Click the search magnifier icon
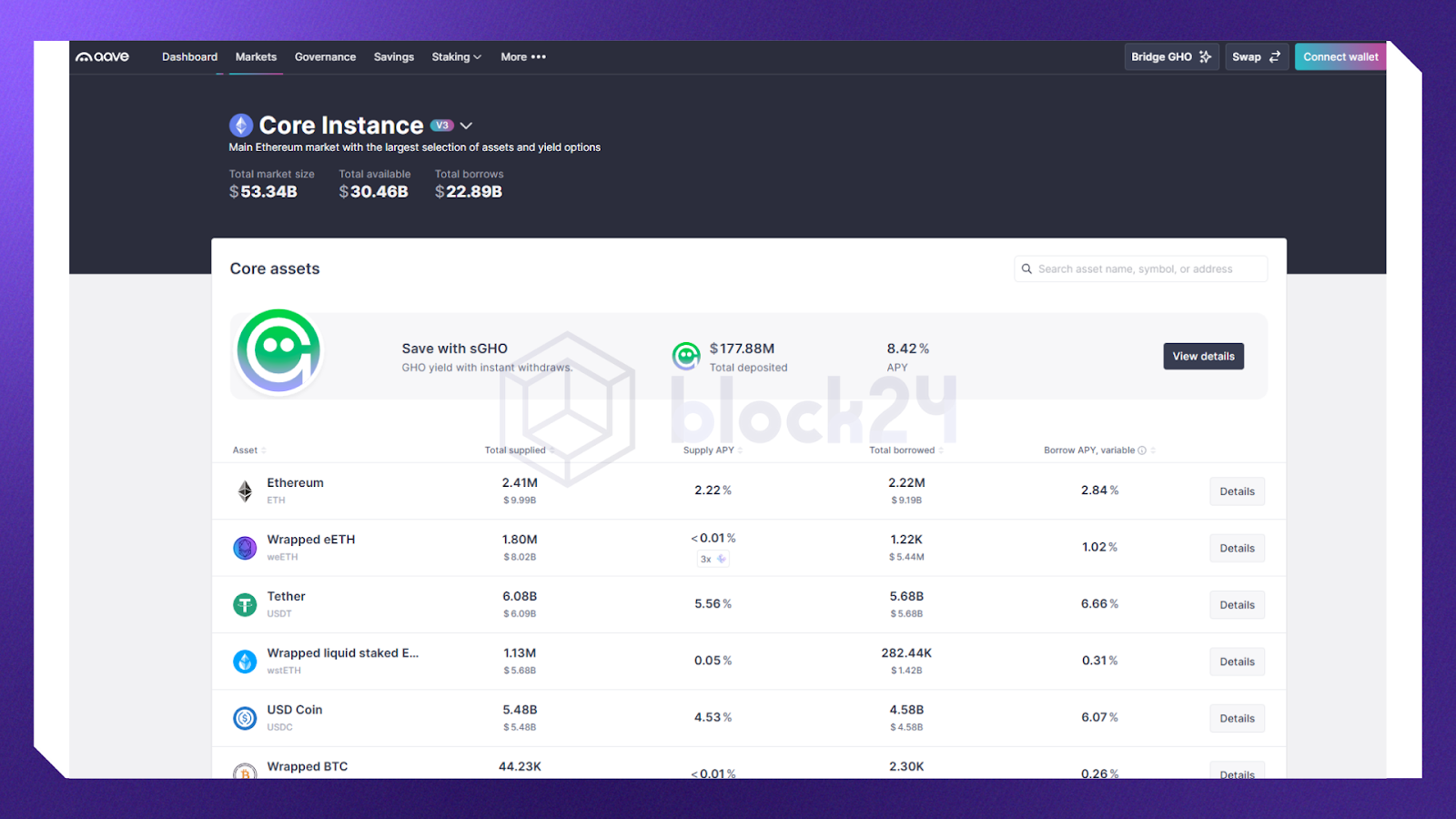 click(1026, 268)
